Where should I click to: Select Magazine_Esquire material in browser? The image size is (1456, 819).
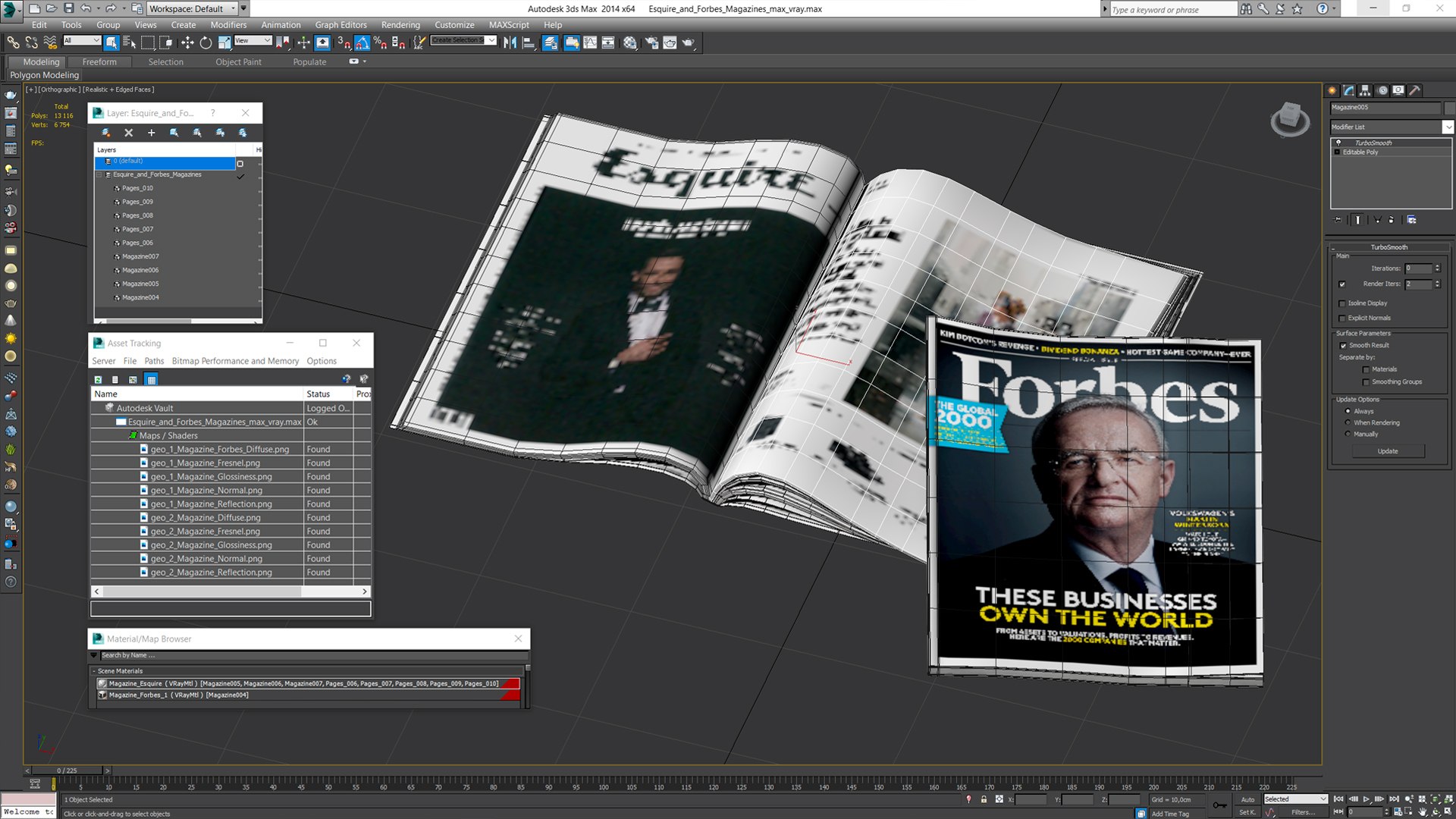point(309,683)
